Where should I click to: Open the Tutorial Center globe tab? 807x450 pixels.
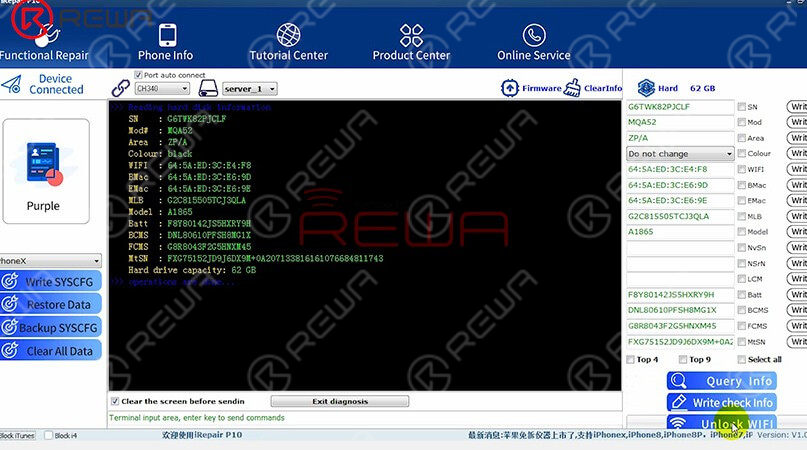(288, 42)
